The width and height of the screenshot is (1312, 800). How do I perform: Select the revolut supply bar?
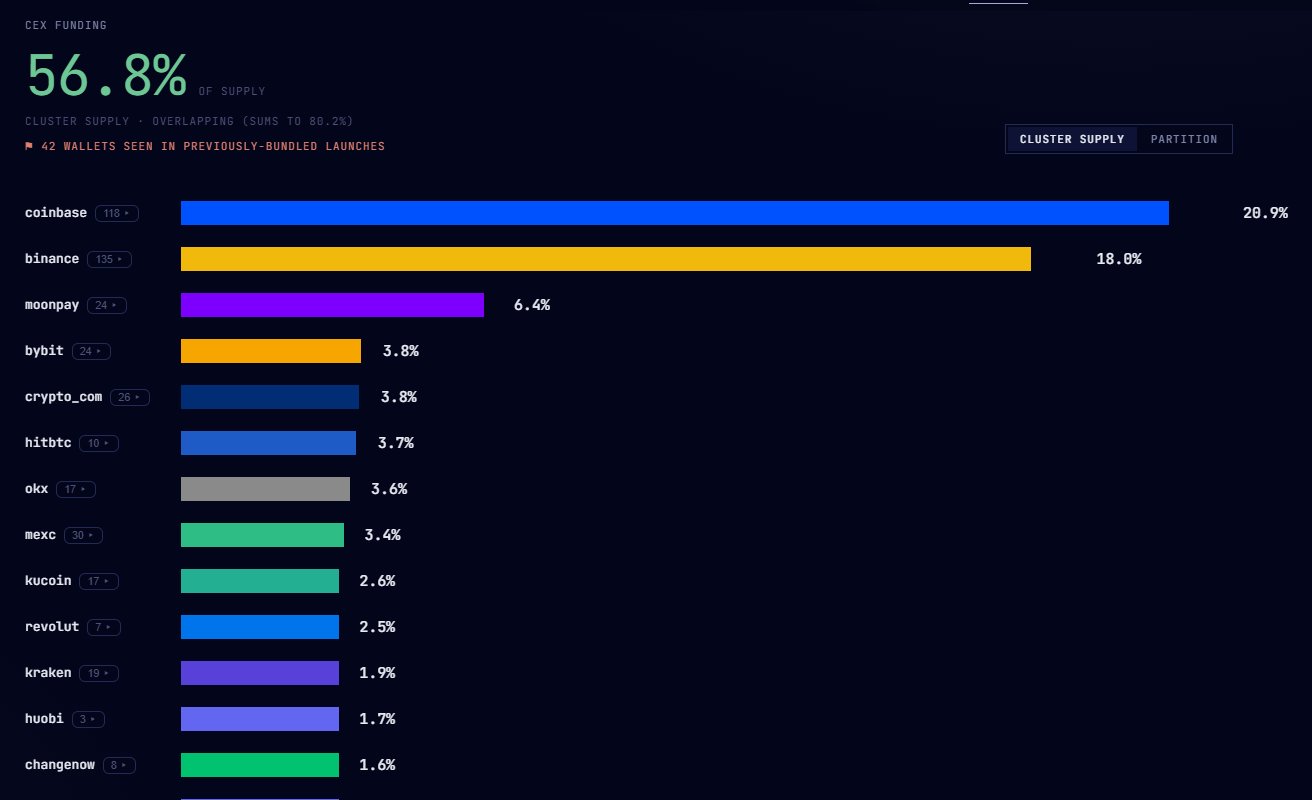[260, 627]
